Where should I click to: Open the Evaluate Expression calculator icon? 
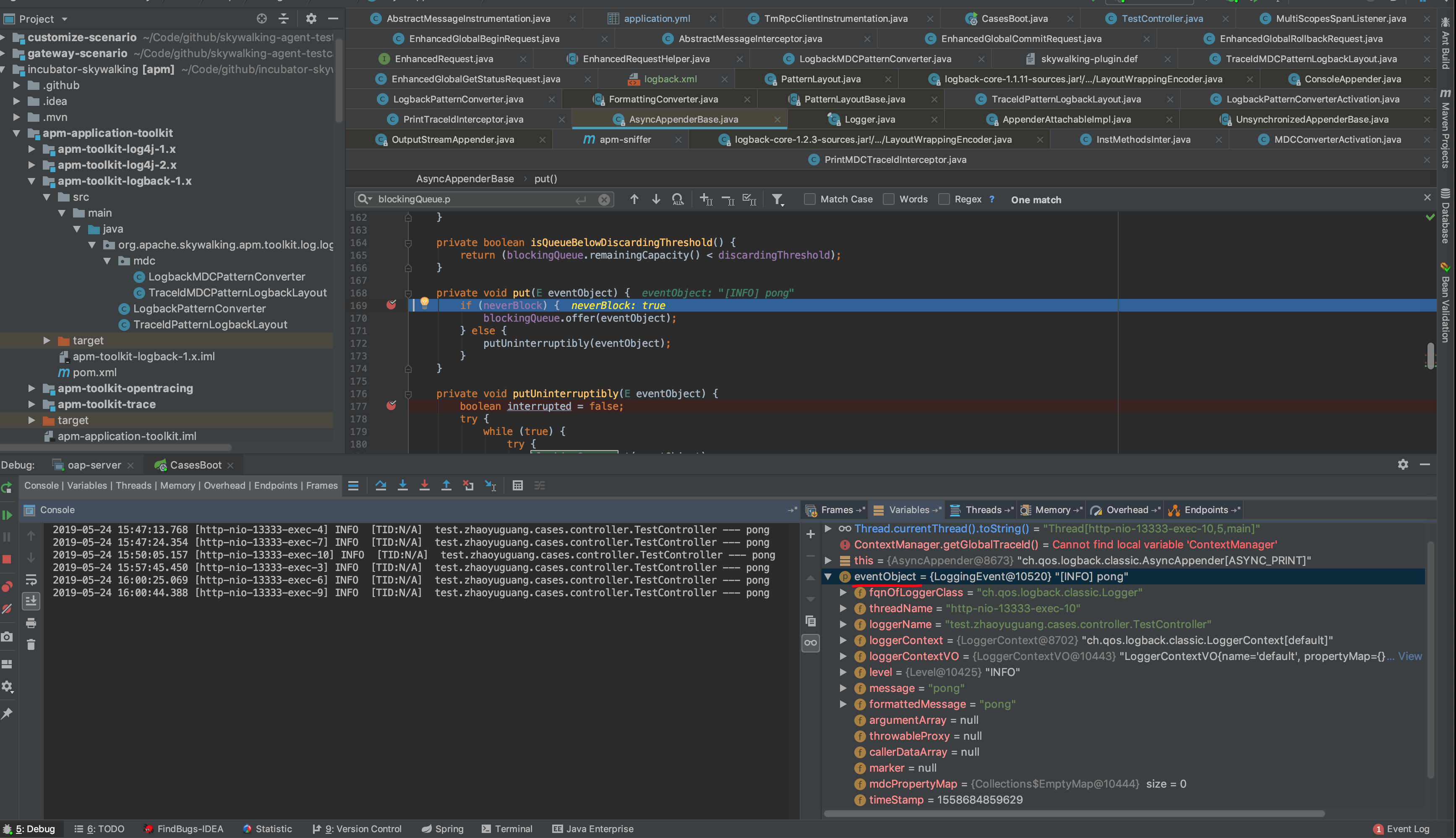pos(517,485)
